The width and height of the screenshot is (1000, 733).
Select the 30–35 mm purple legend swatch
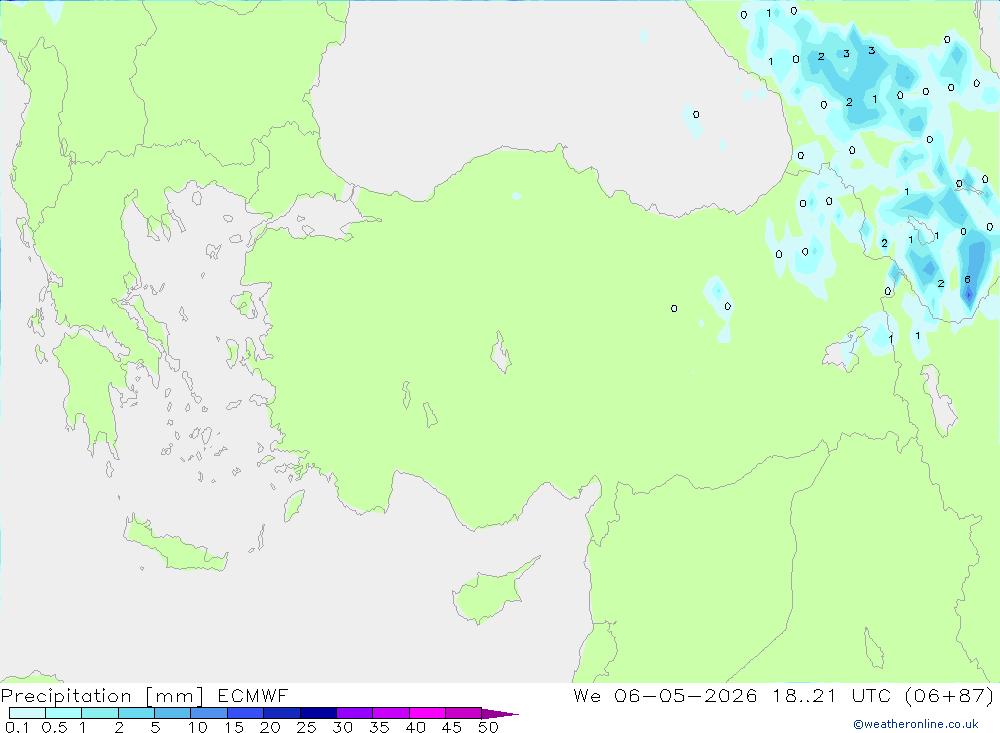(x=355, y=713)
